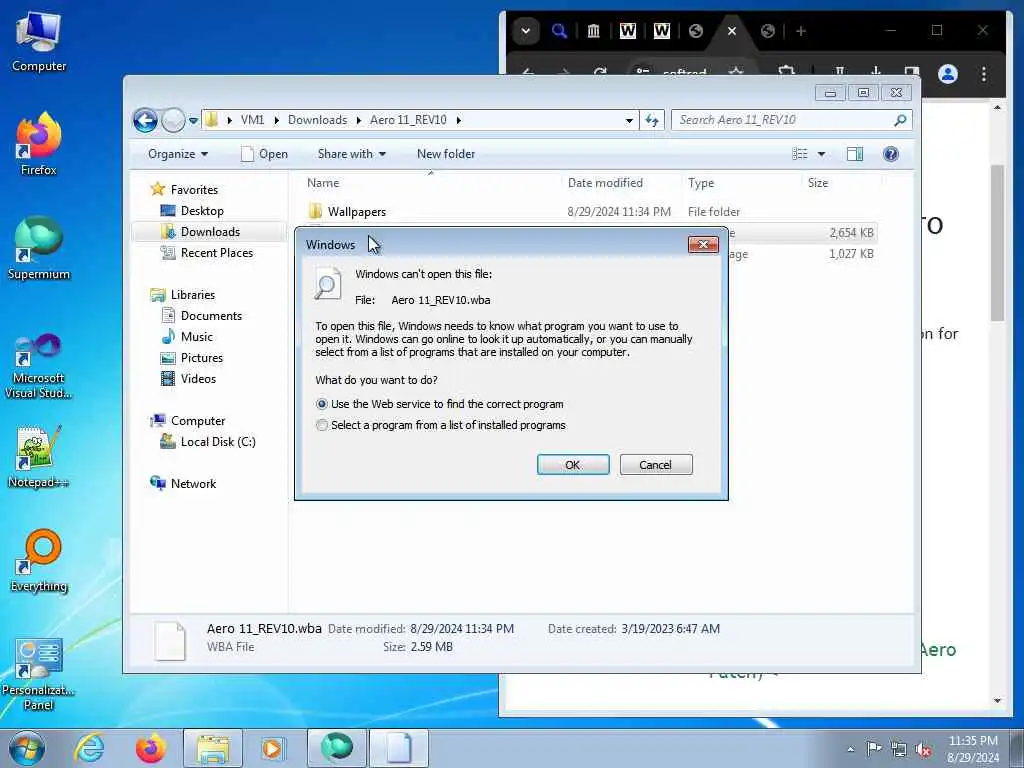
Task: Open the browser tab search dropdown
Action: [x=526, y=31]
